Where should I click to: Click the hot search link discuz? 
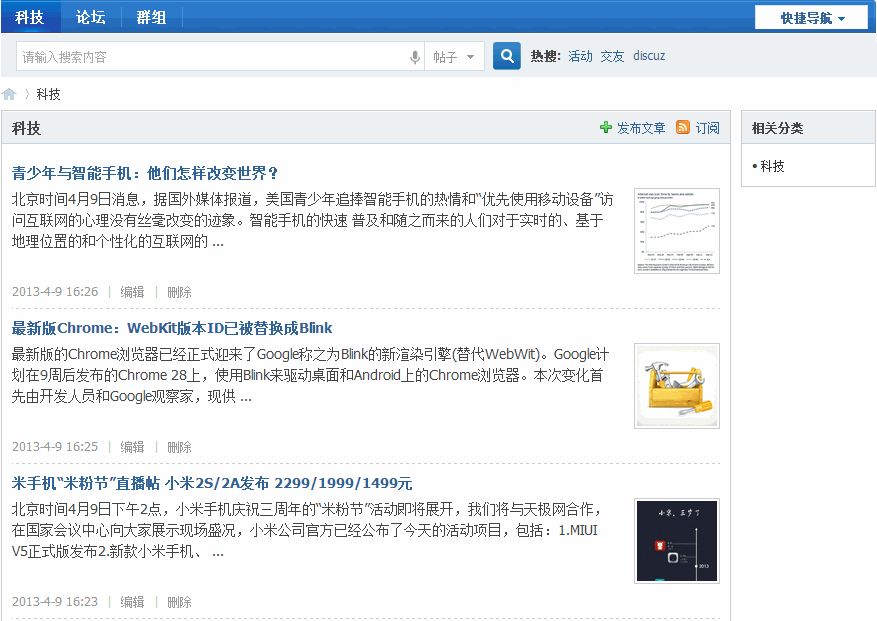click(649, 56)
